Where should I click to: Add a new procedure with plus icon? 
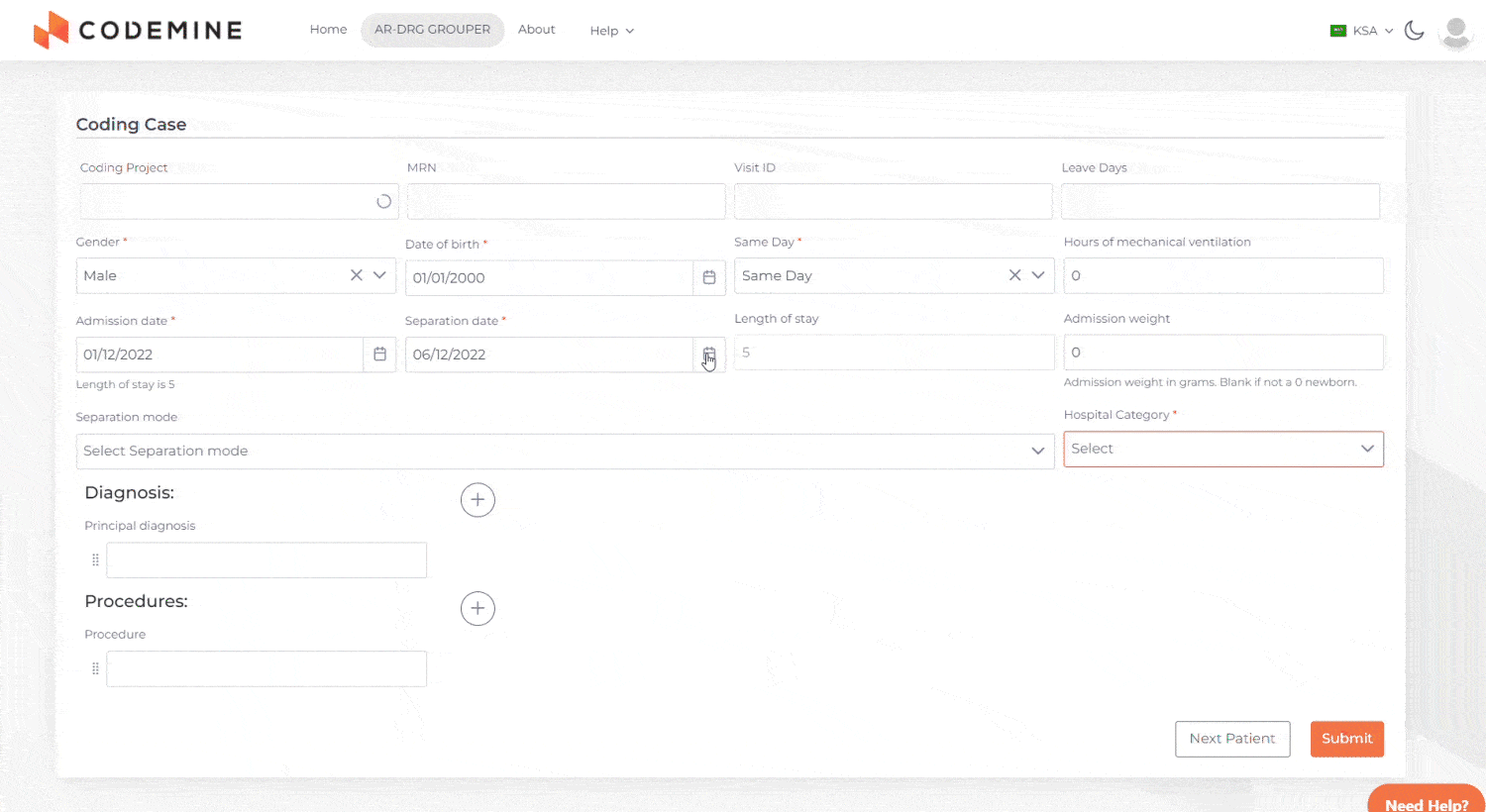[x=478, y=609]
